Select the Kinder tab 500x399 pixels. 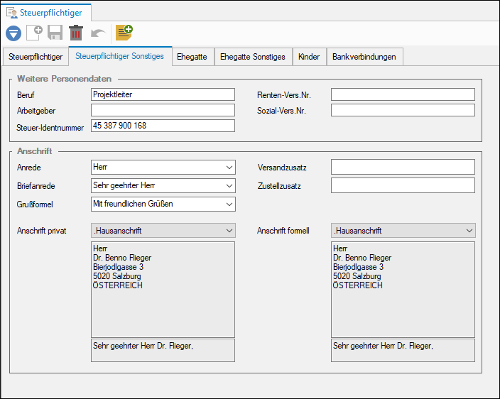tap(309, 57)
